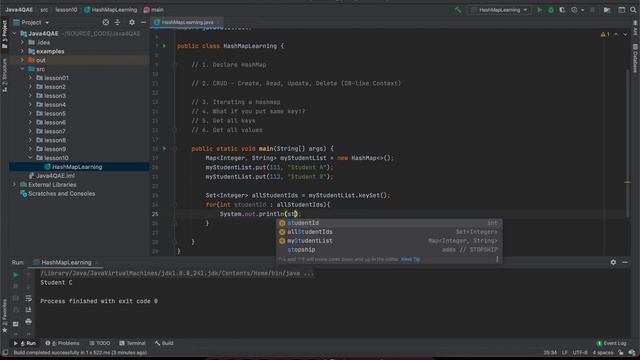Open the profiler run icon
The width and height of the screenshot is (640, 360).
coord(574,10)
